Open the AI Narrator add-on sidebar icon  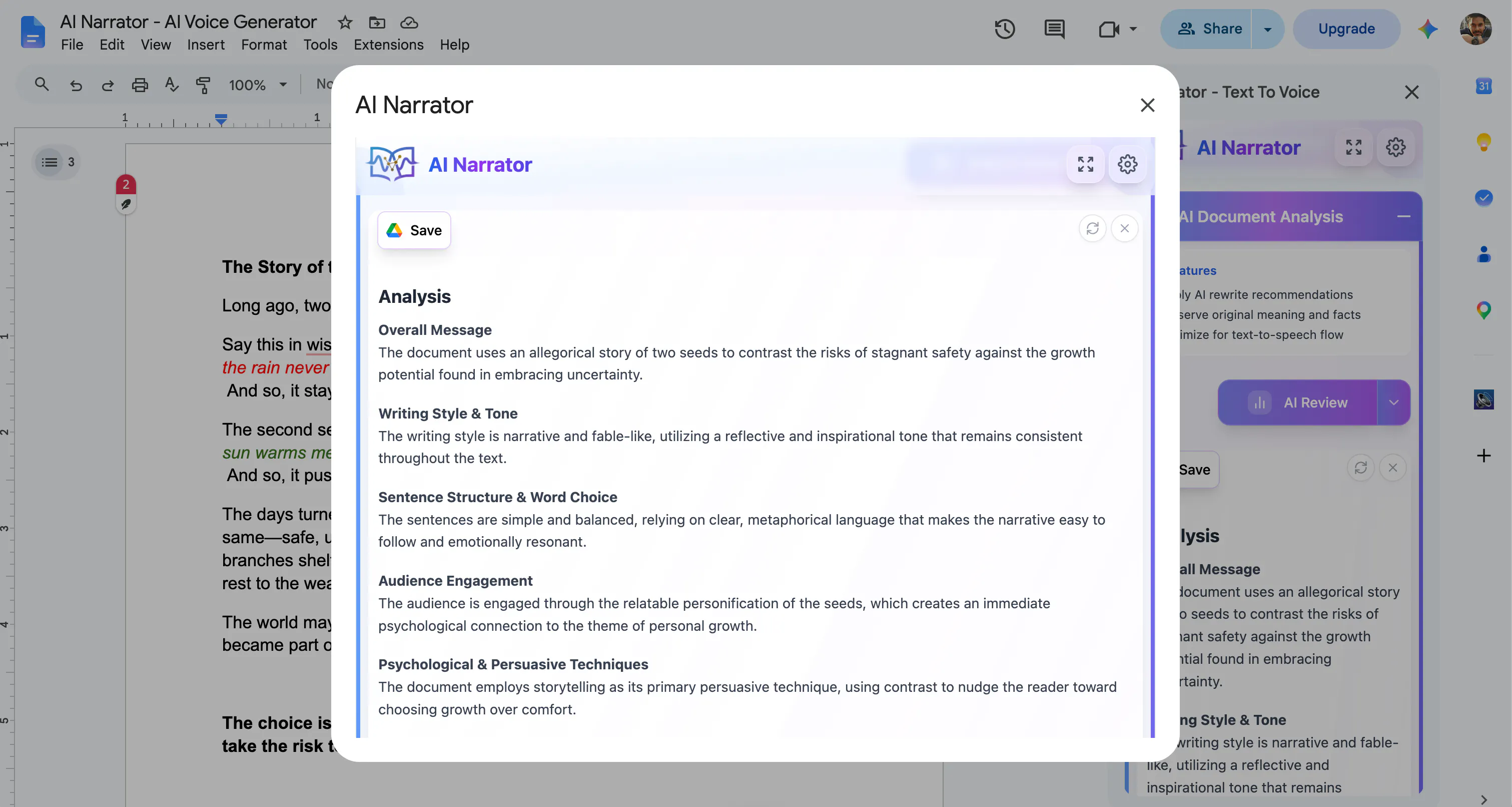click(1484, 399)
